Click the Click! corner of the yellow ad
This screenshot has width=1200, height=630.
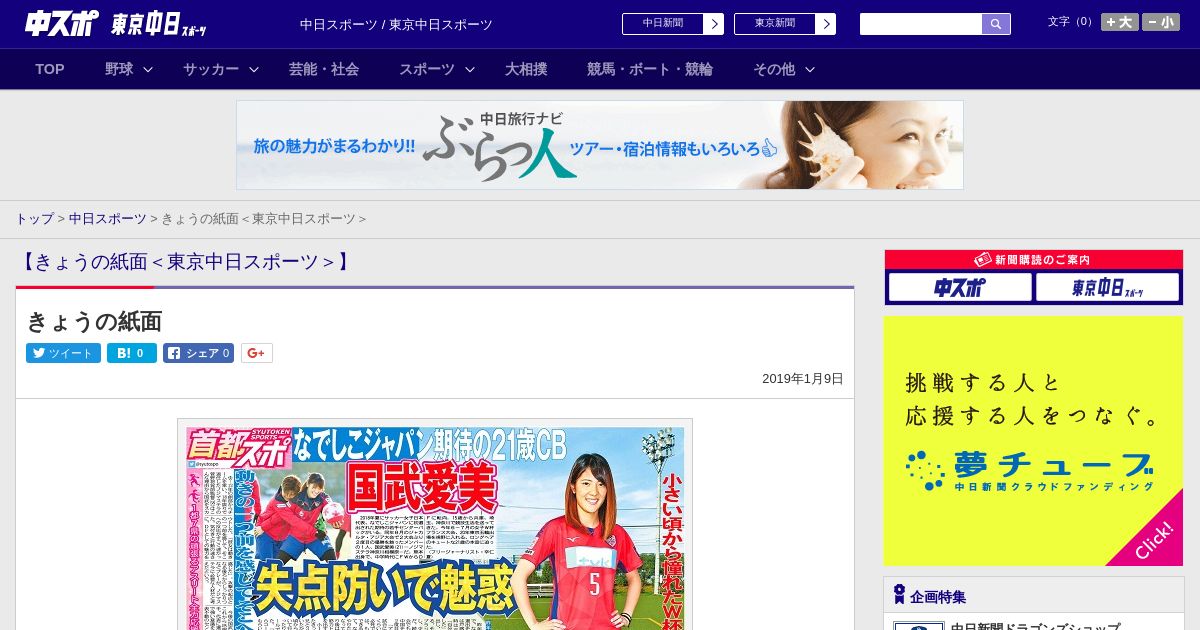tap(1153, 538)
